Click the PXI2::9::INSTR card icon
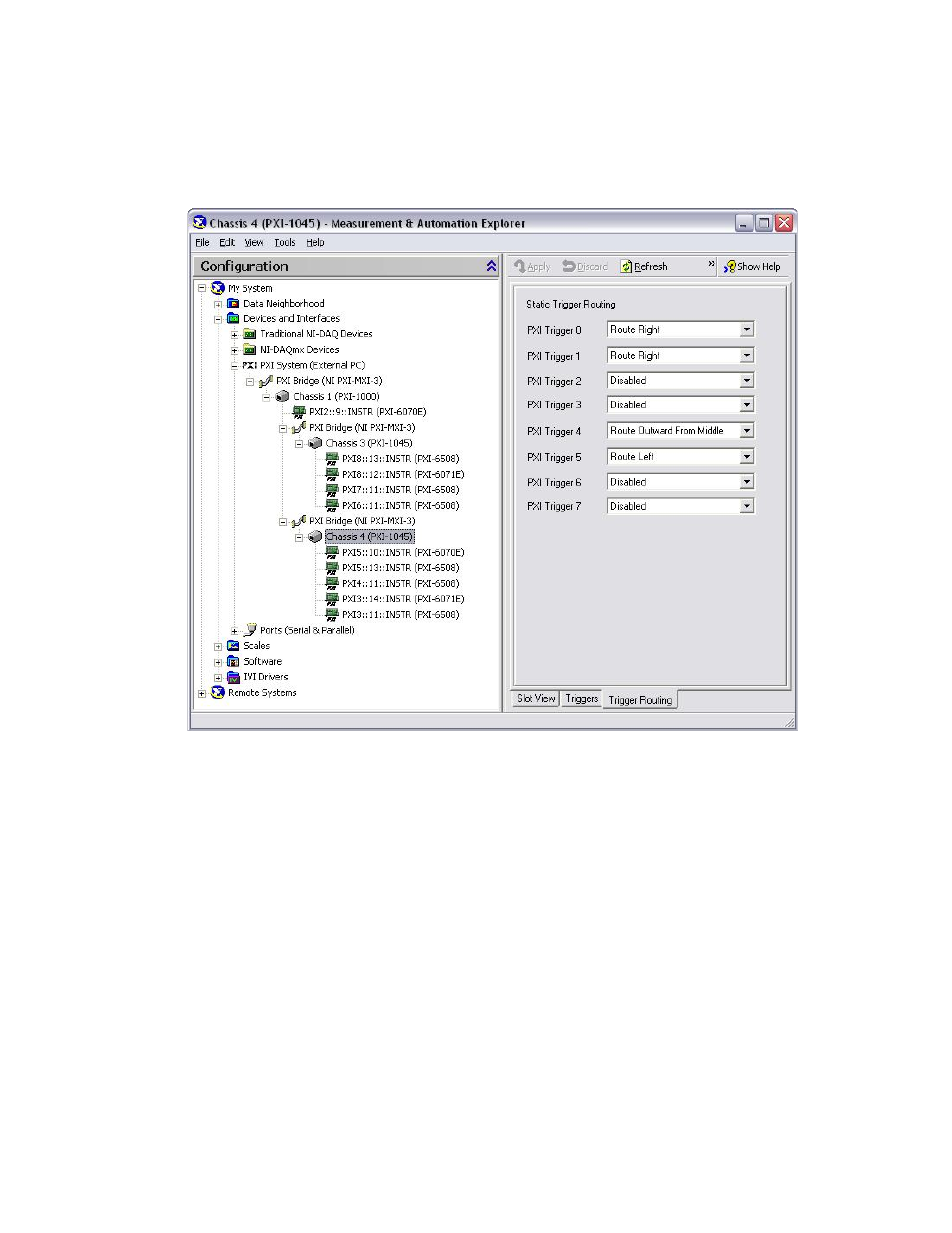 299,412
